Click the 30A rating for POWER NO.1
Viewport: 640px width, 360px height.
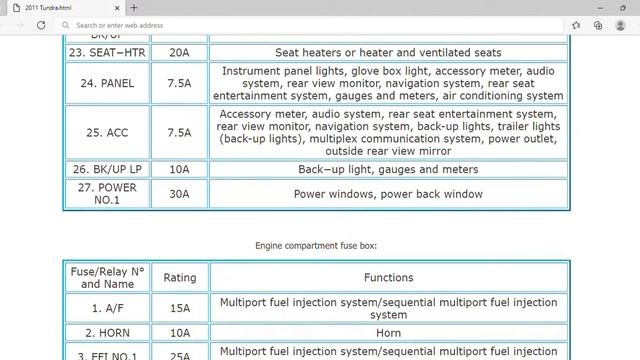180,194
